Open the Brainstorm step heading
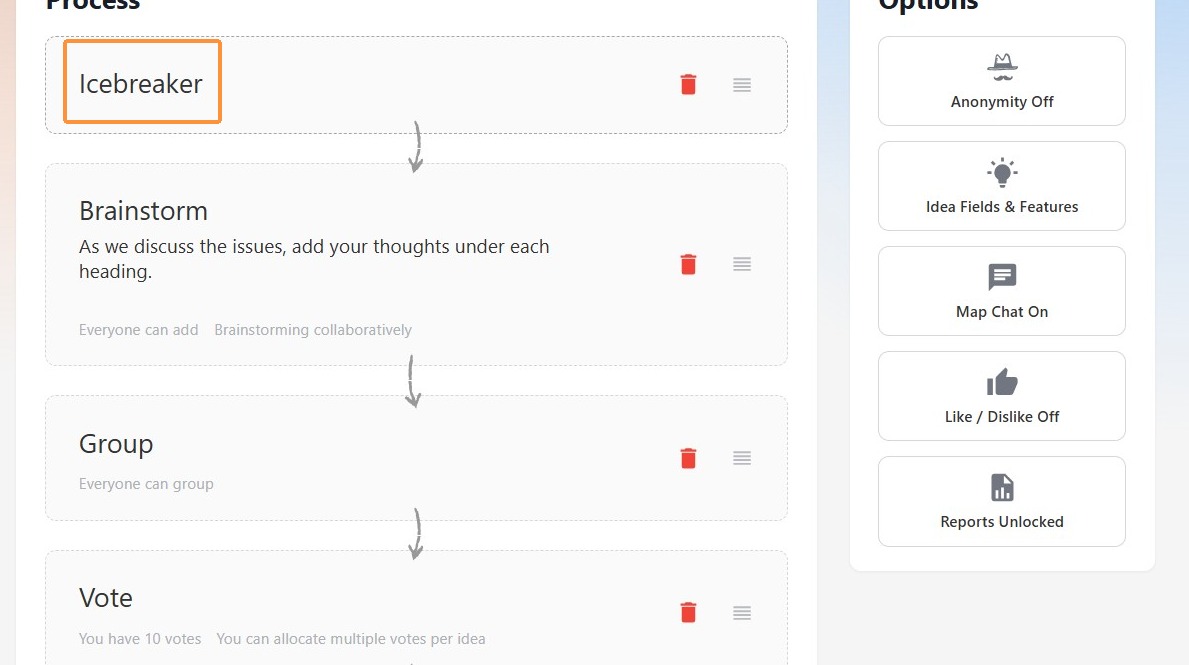 [x=143, y=211]
